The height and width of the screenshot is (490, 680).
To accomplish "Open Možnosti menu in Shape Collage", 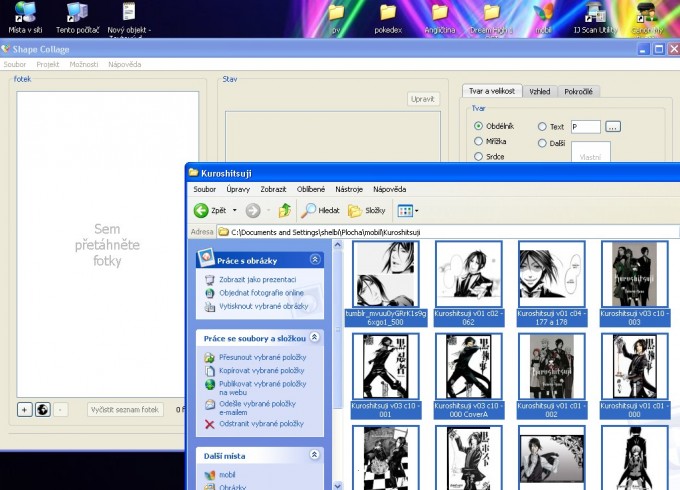I will coord(84,64).
